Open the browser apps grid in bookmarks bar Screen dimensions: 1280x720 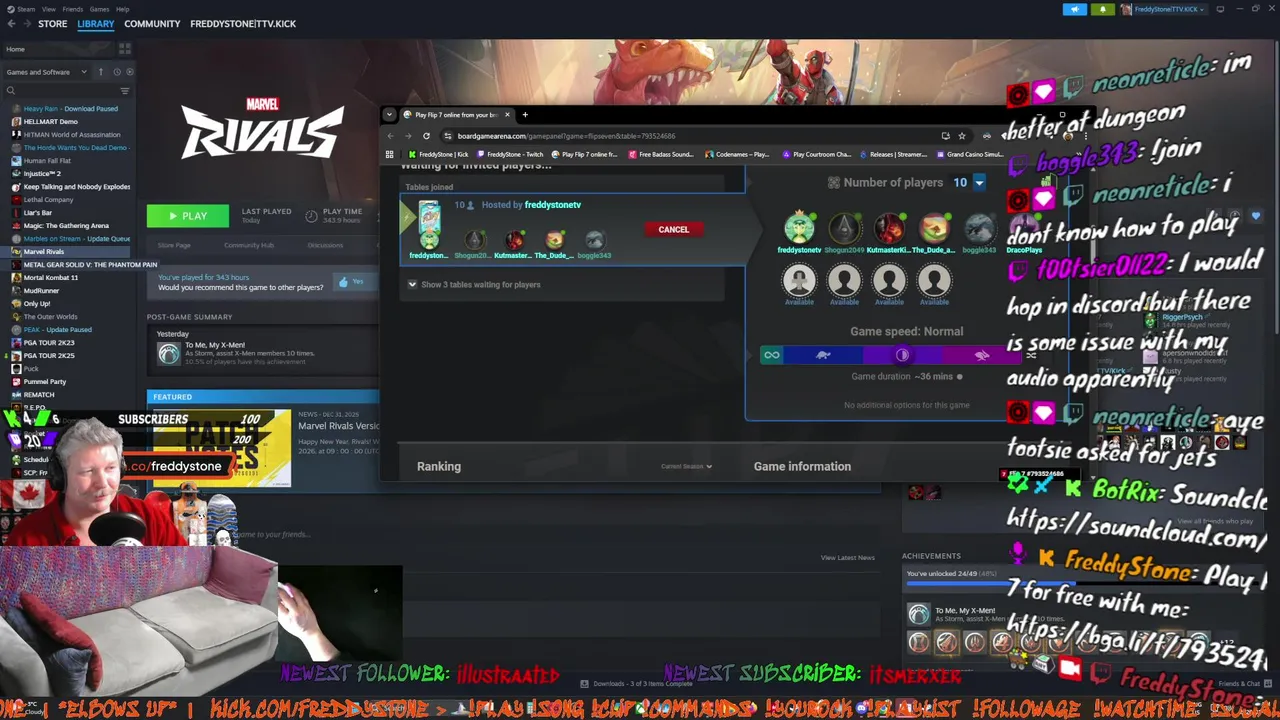point(389,154)
